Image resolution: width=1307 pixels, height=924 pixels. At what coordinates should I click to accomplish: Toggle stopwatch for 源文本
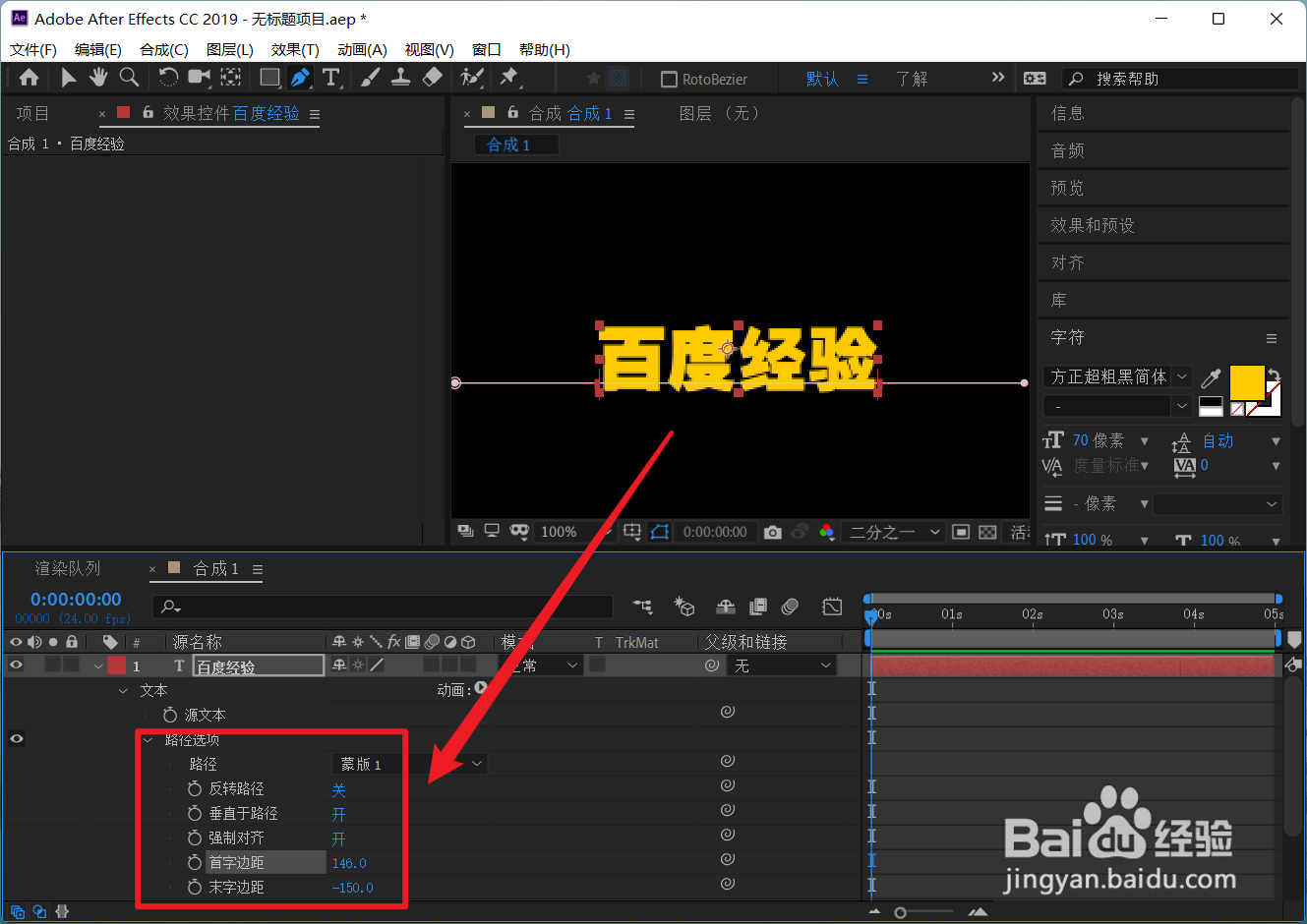(x=170, y=715)
